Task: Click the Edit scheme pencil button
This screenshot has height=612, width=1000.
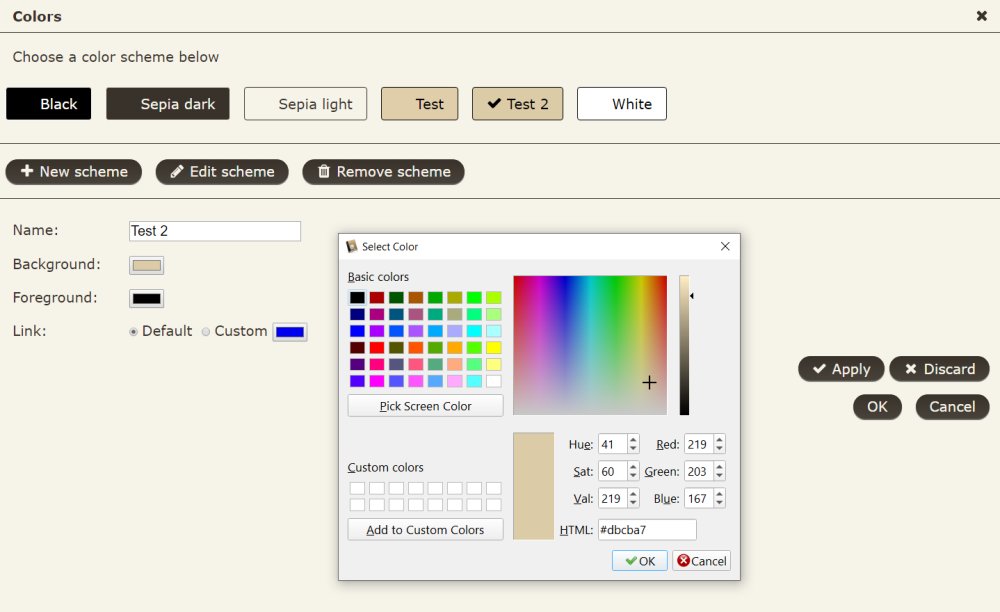Action: pos(222,171)
